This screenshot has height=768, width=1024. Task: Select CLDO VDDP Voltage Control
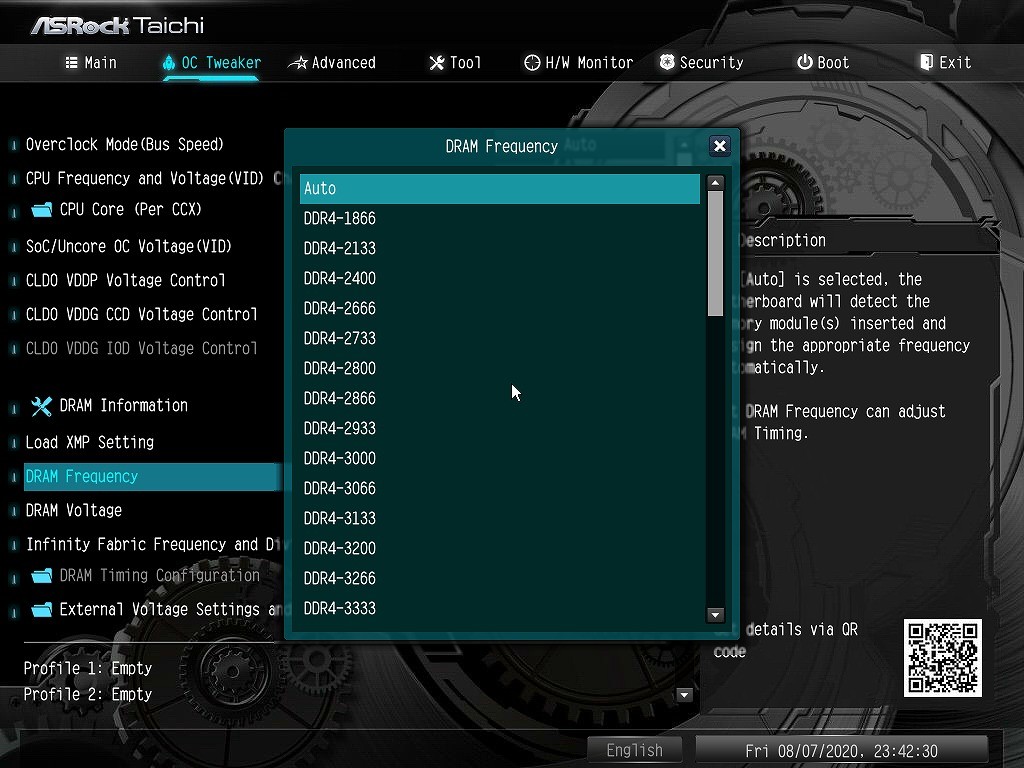[125, 280]
